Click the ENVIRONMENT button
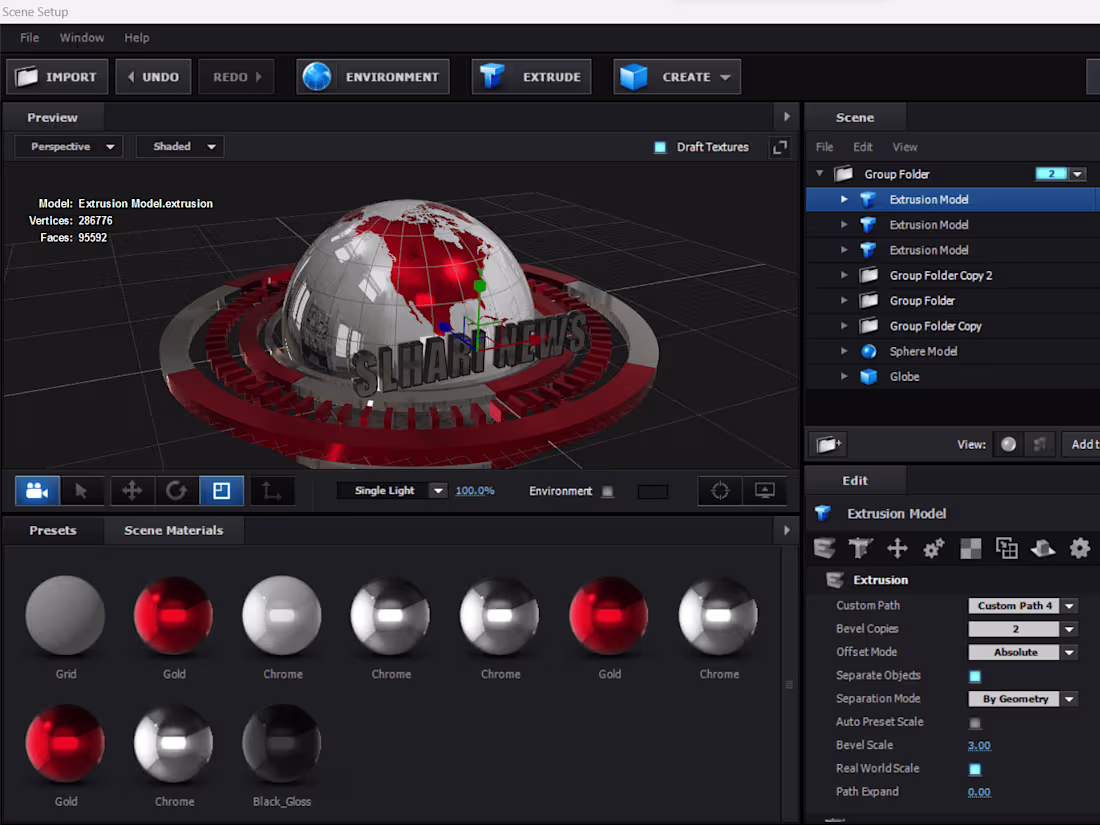1100x825 pixels. tap(373, 76)
